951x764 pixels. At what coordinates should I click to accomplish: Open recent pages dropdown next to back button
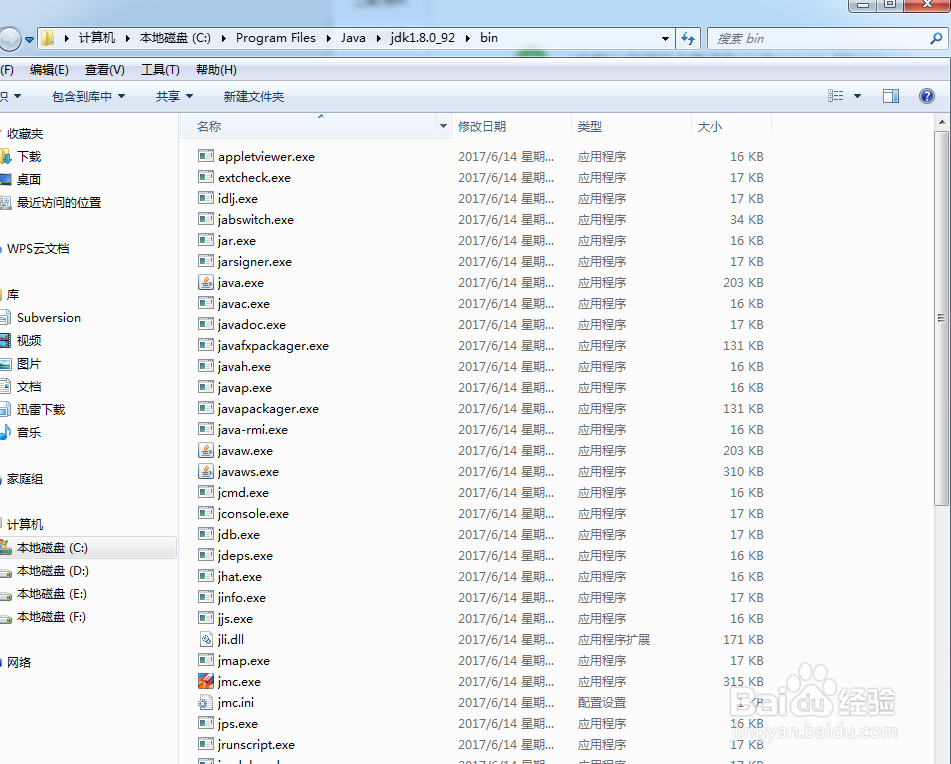click(29, 39)
